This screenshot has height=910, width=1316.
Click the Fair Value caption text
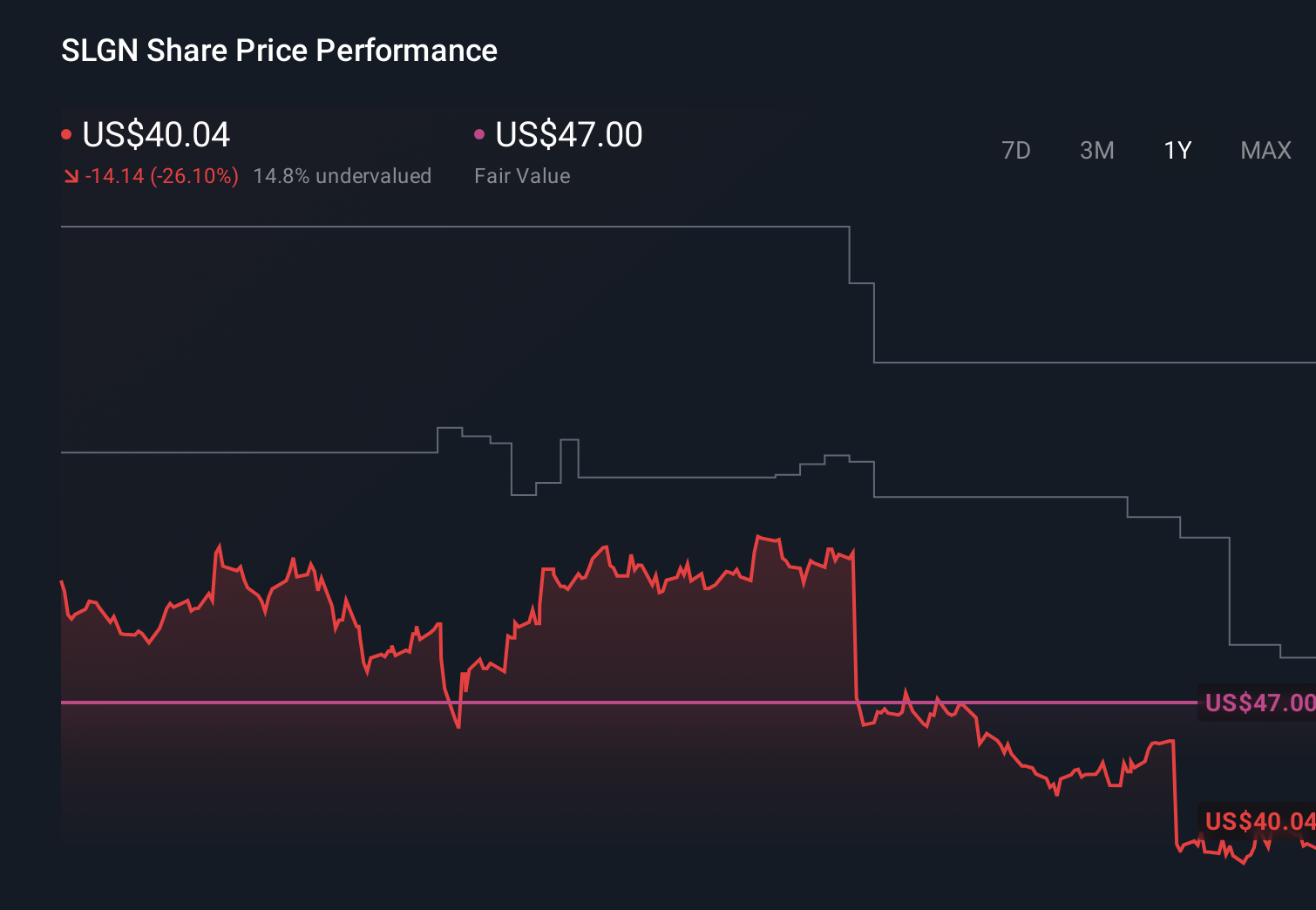(521, 175)
